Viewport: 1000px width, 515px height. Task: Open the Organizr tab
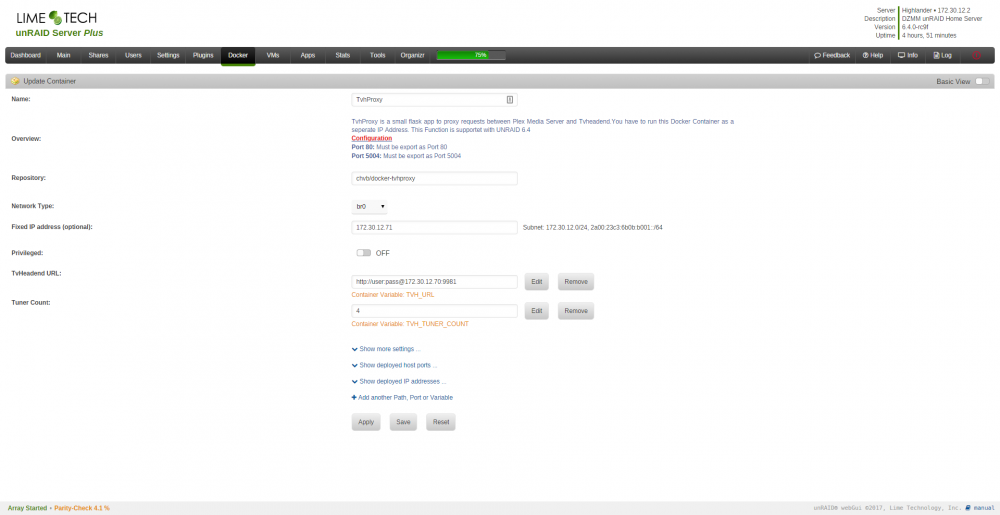pos(413,55)
